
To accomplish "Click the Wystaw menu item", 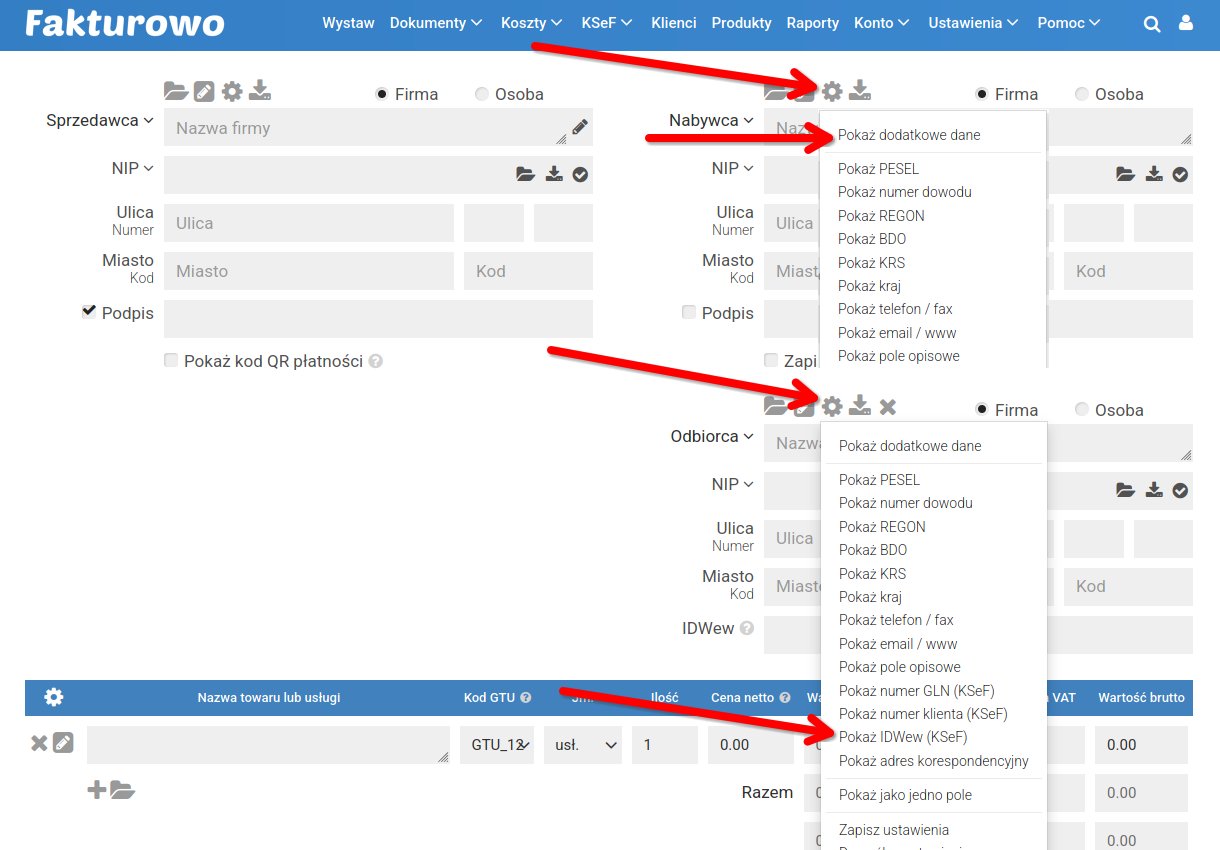I will pyautogui.click(x=348, y=22).
